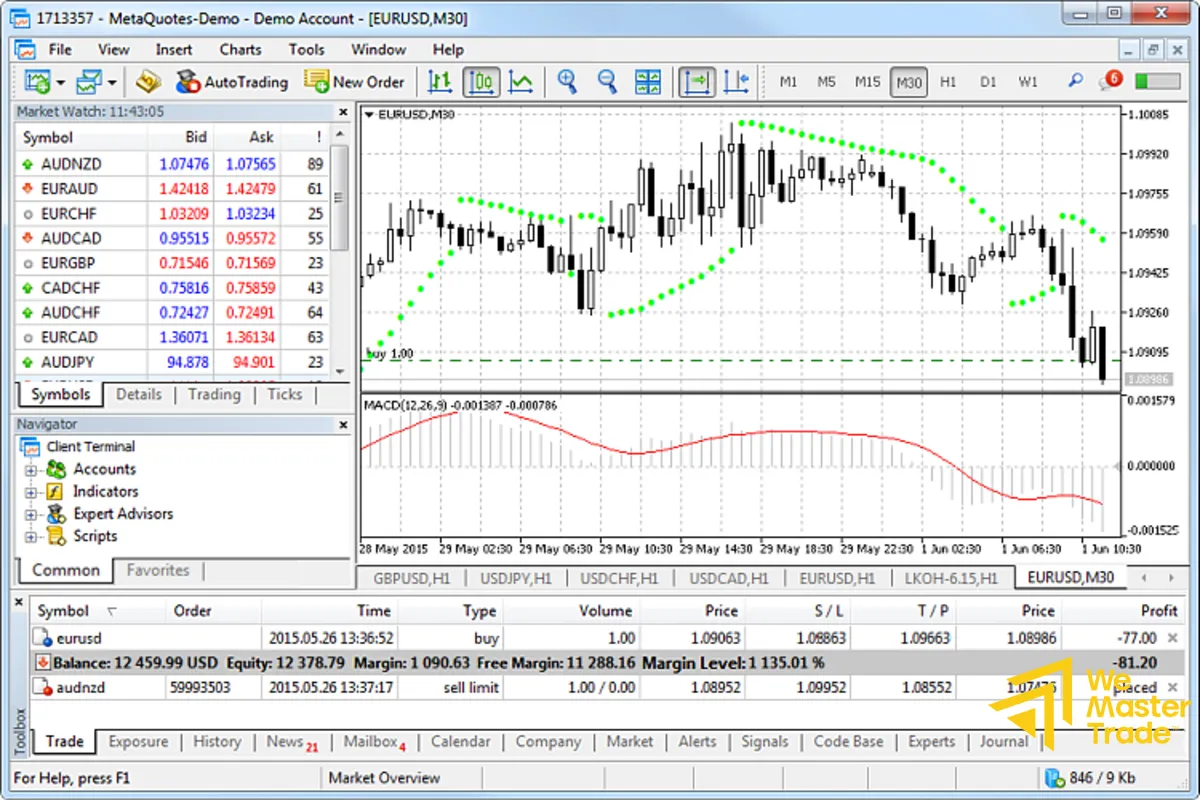
Task: Switch chart to bar chart display
Action: 441,82
